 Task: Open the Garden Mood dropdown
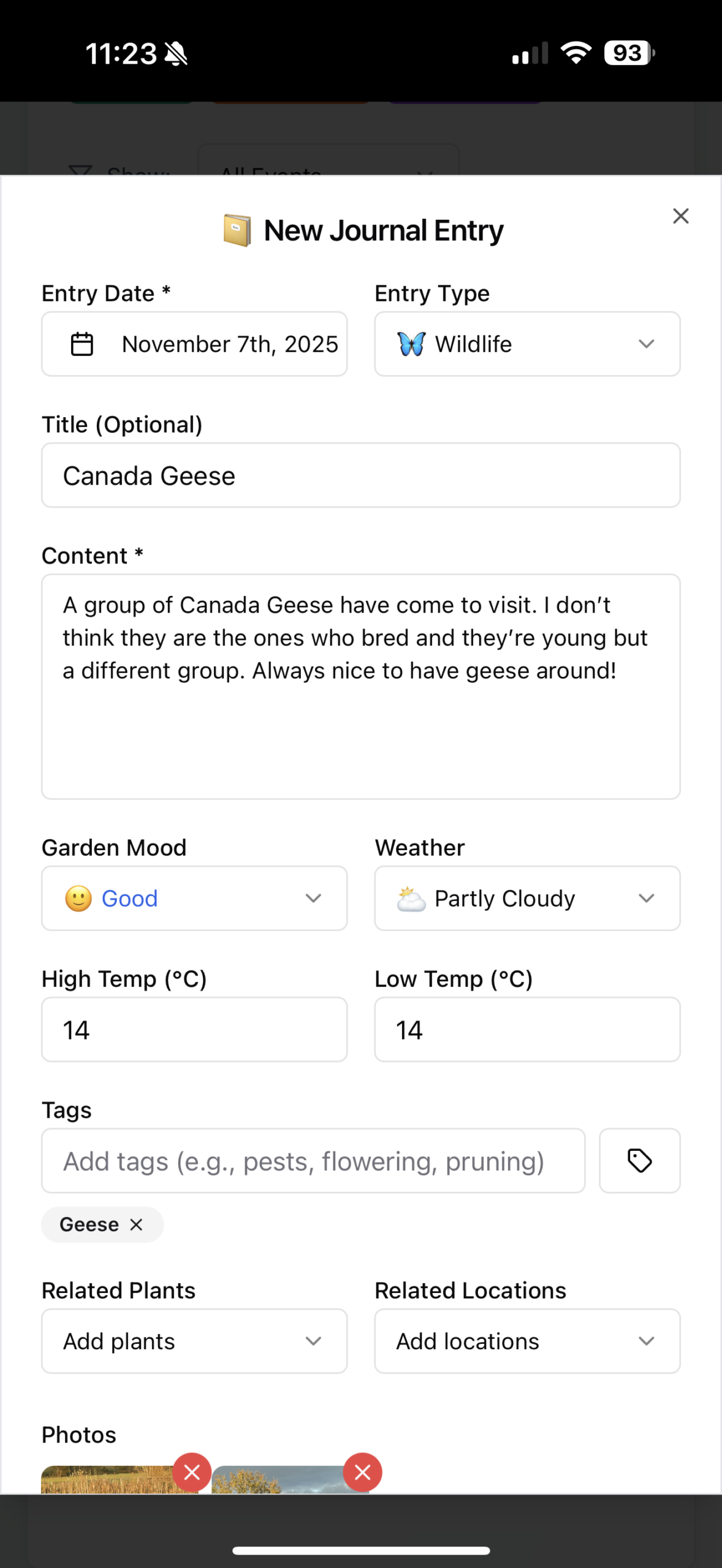coord(194,899)
